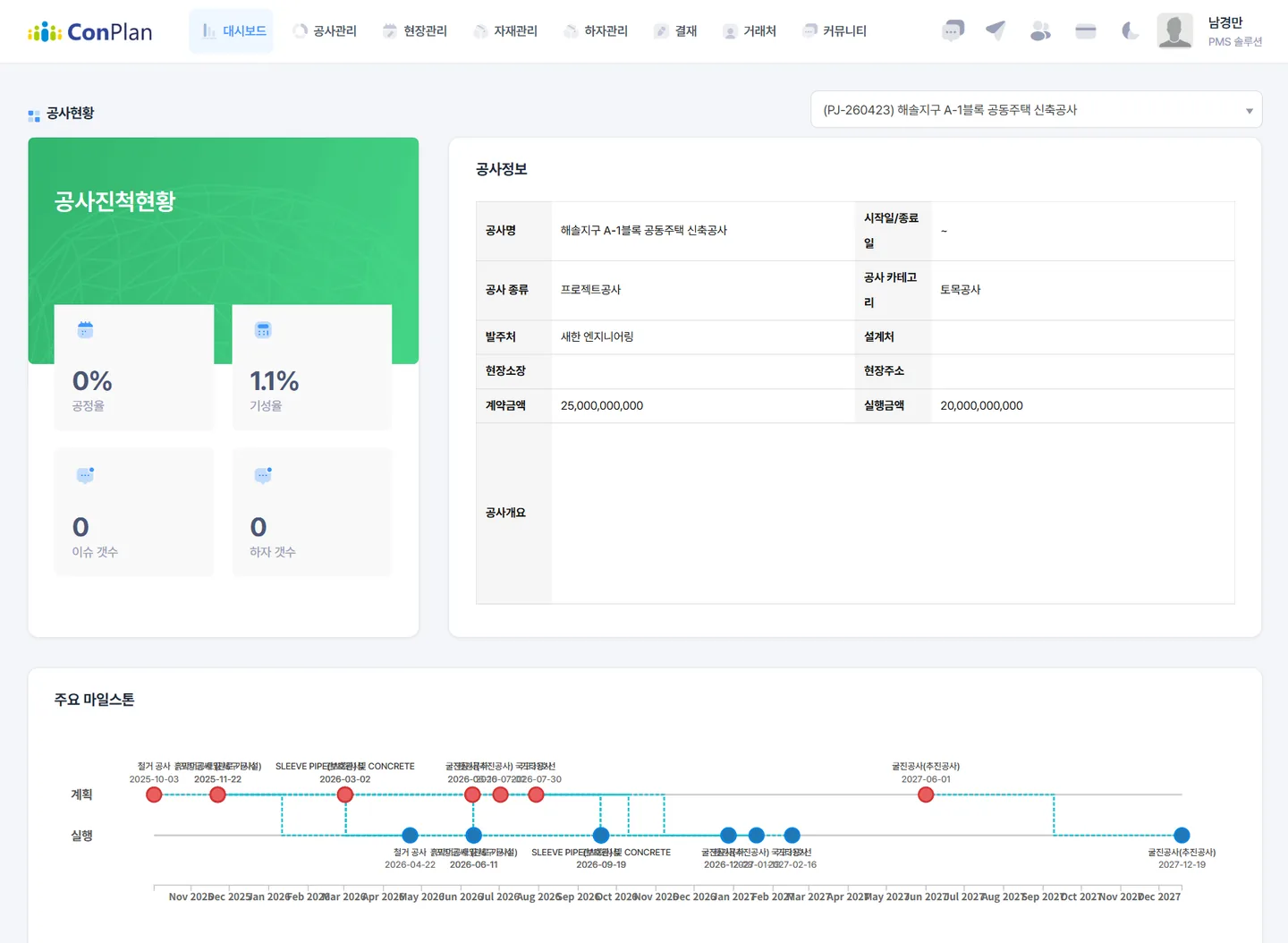Click the 공사정보 heading
Screen dimensions: 1288x943
tap(502, 169)
